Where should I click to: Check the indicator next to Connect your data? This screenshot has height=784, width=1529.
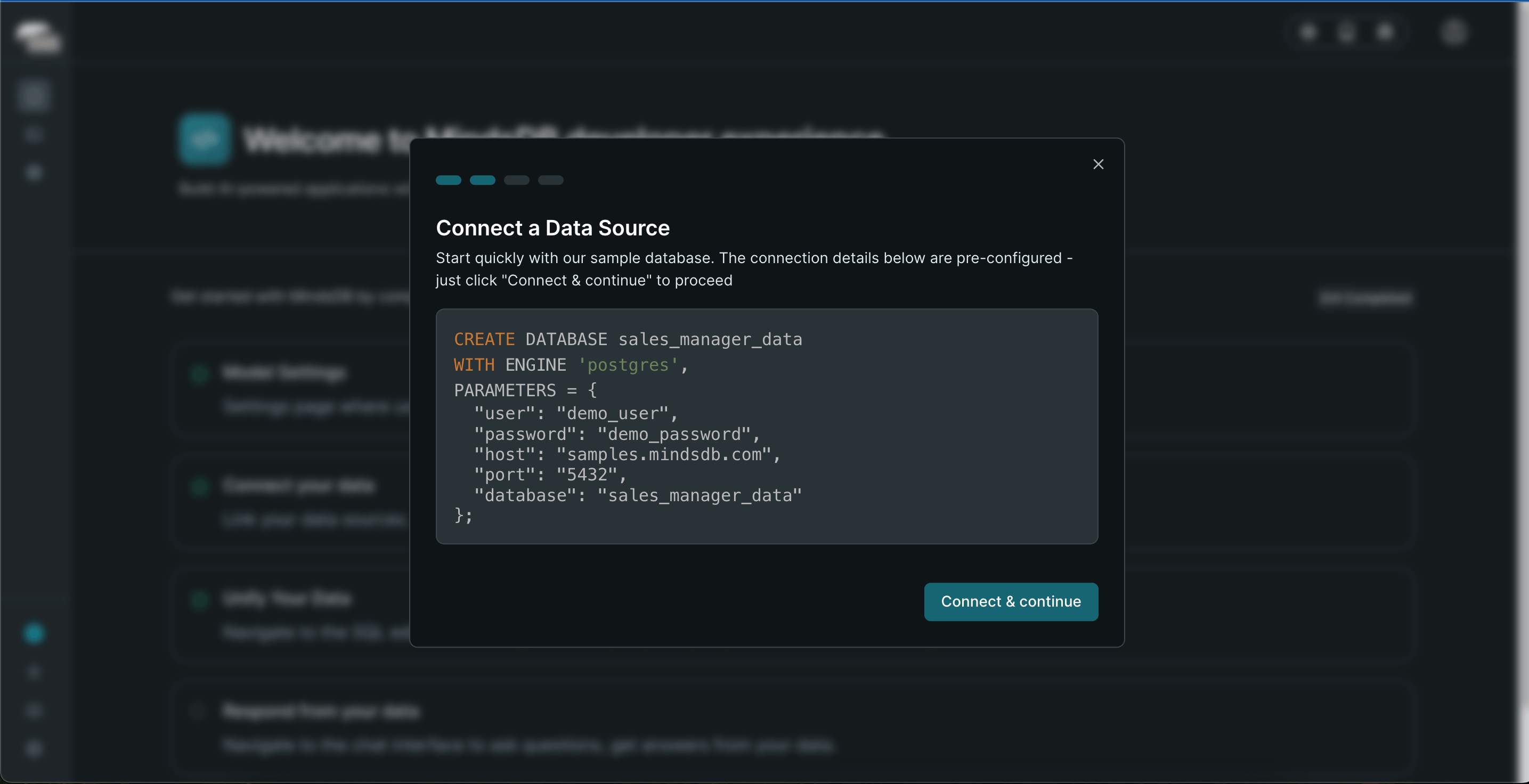pos(199,488)
